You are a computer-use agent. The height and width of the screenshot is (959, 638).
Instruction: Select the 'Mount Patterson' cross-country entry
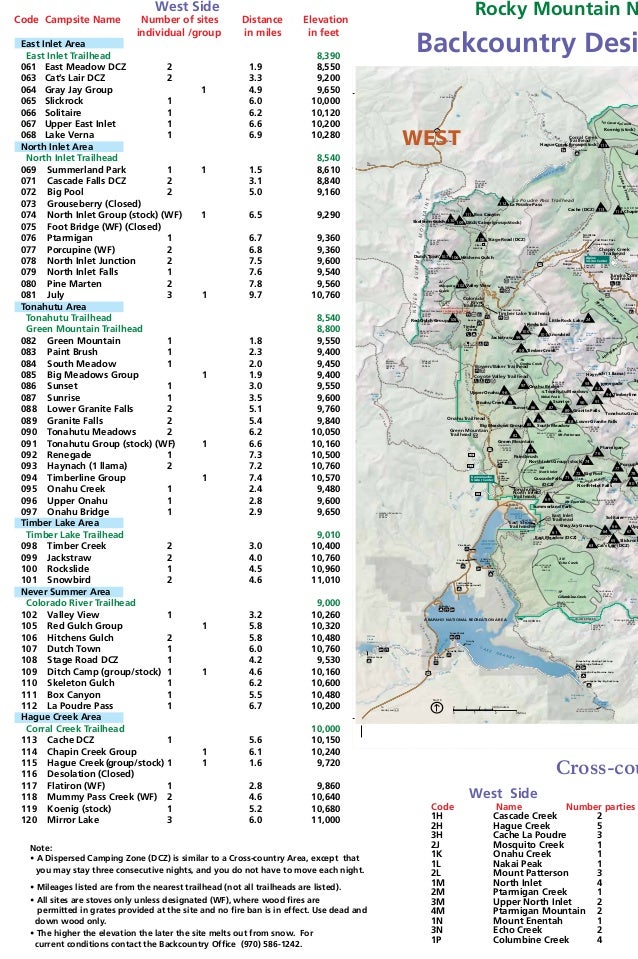point(530,873)
